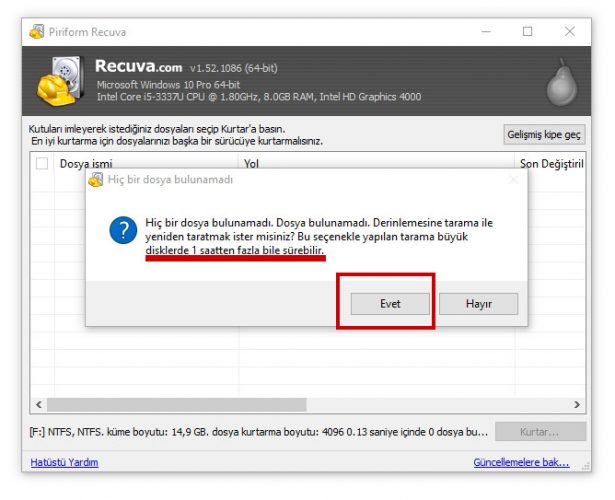Click the Hayır button in the dialog

point(479,304)
